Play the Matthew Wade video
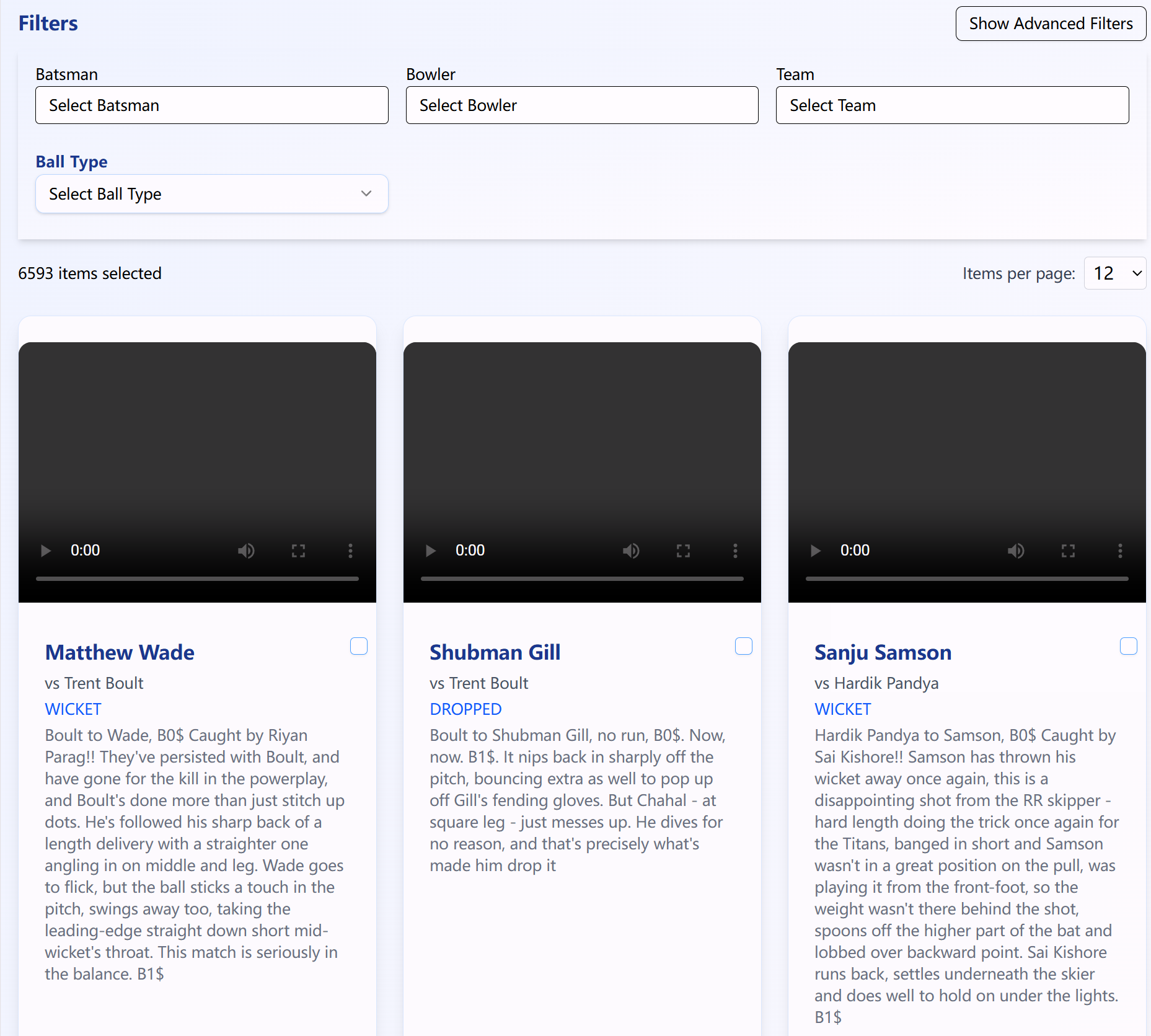This screenshot has height=1036, width=1151. point(46,551)
